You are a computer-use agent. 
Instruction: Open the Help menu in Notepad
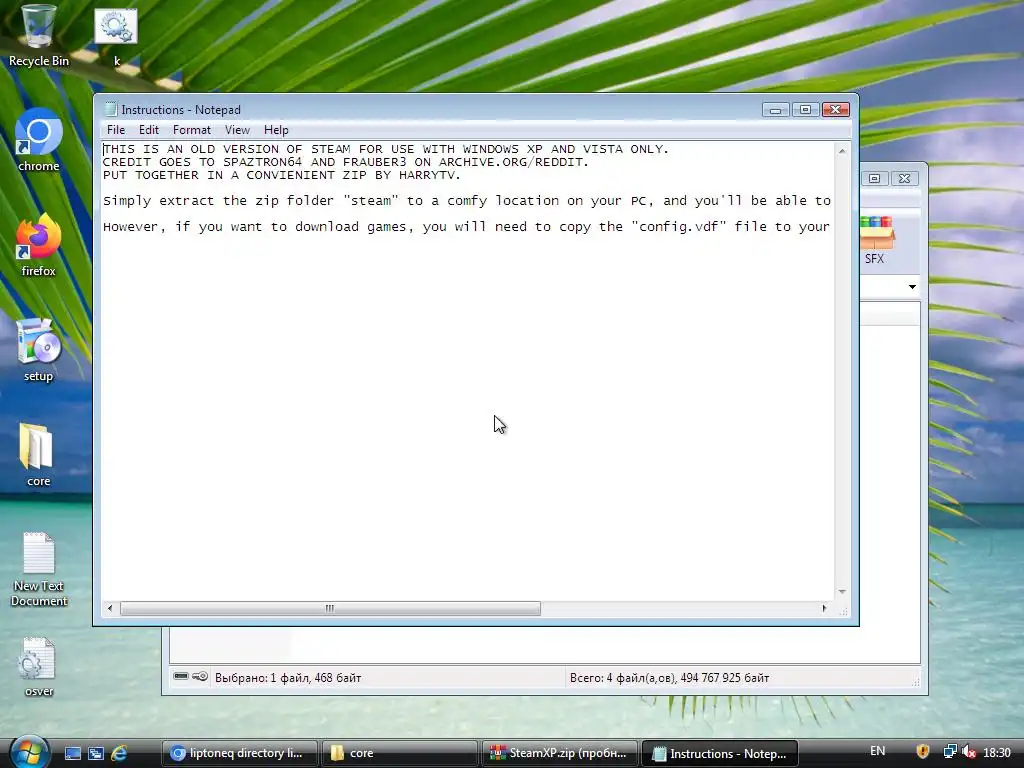coord(276,130)
